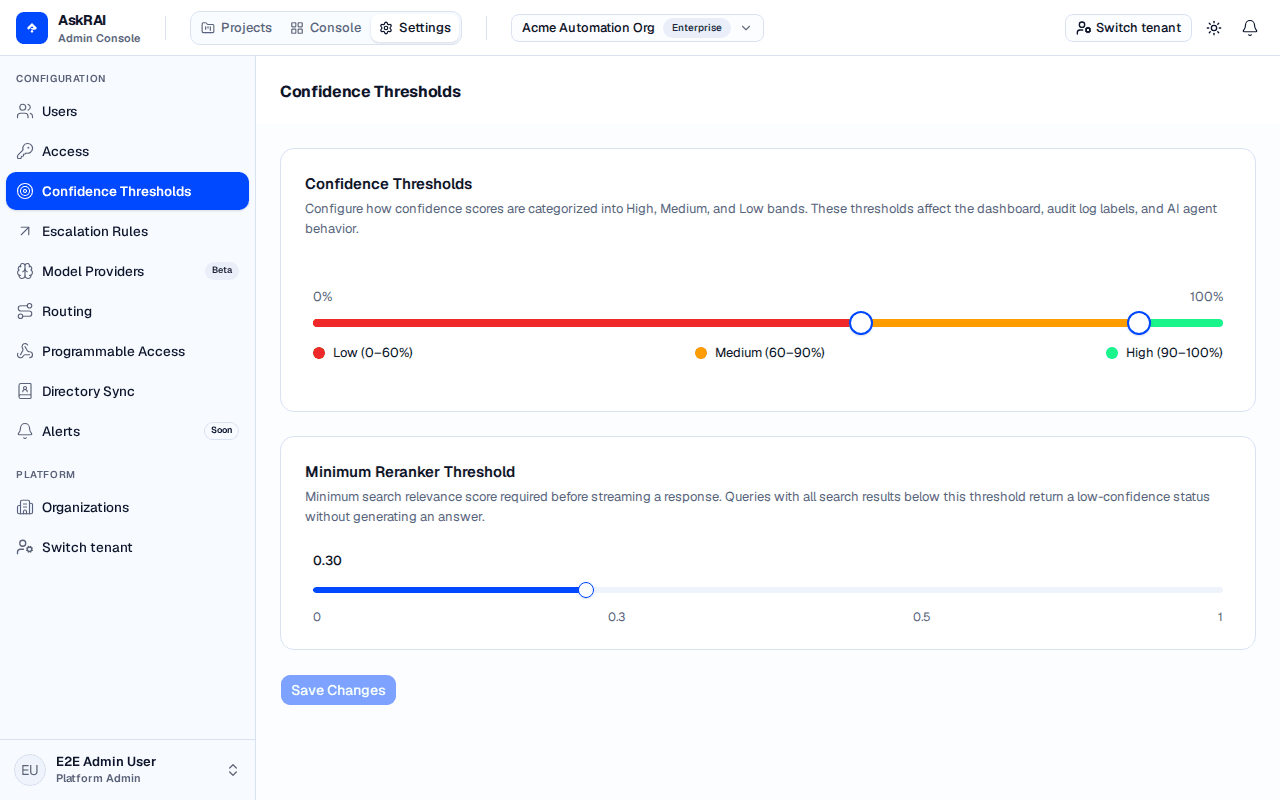Go to Access settings
The width and height of the screenshot is (1280, 800).
tap(127, 151)
